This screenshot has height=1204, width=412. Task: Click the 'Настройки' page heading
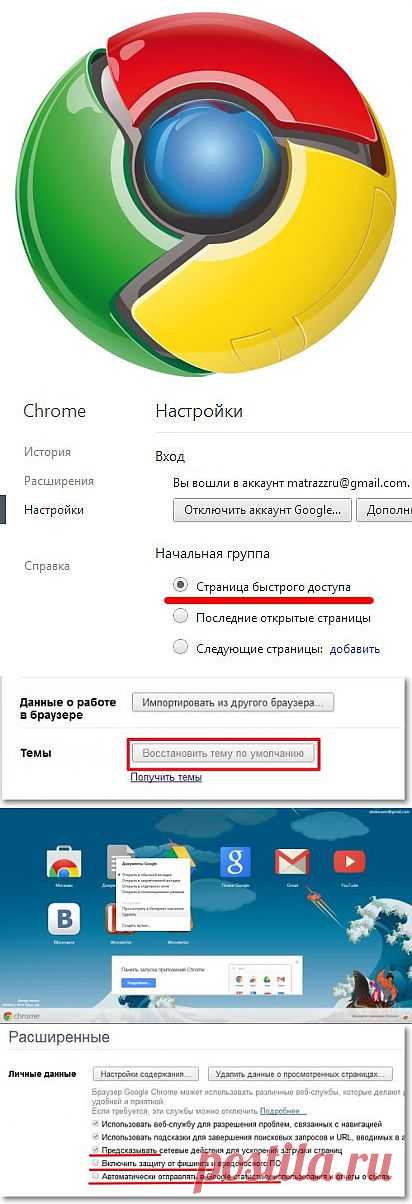point(199,411)
